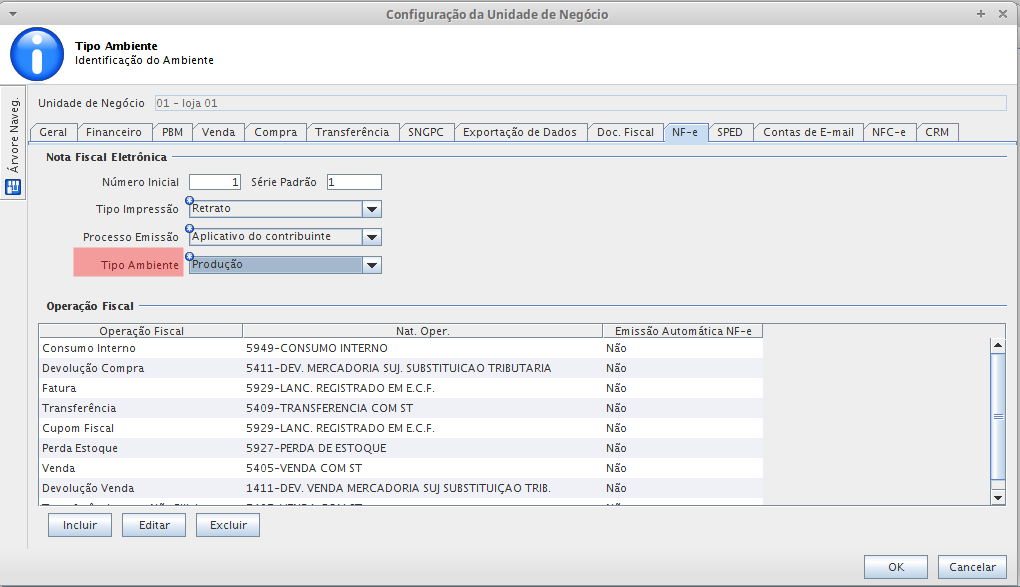Viewport: 1020px width, 587px height.
Task: Open the Produção combo box
Action: click(285, 265)
